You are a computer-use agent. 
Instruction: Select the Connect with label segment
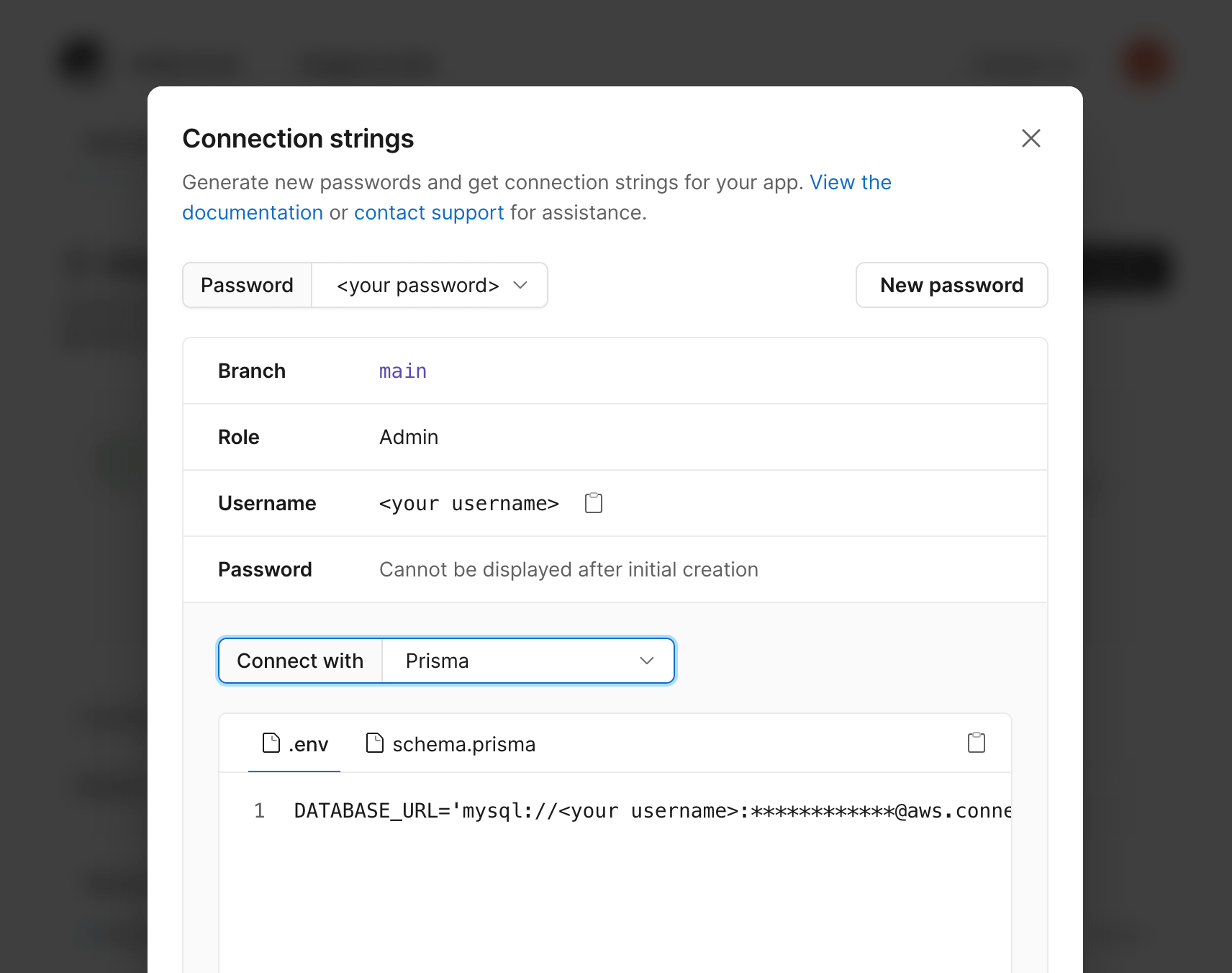300,660
